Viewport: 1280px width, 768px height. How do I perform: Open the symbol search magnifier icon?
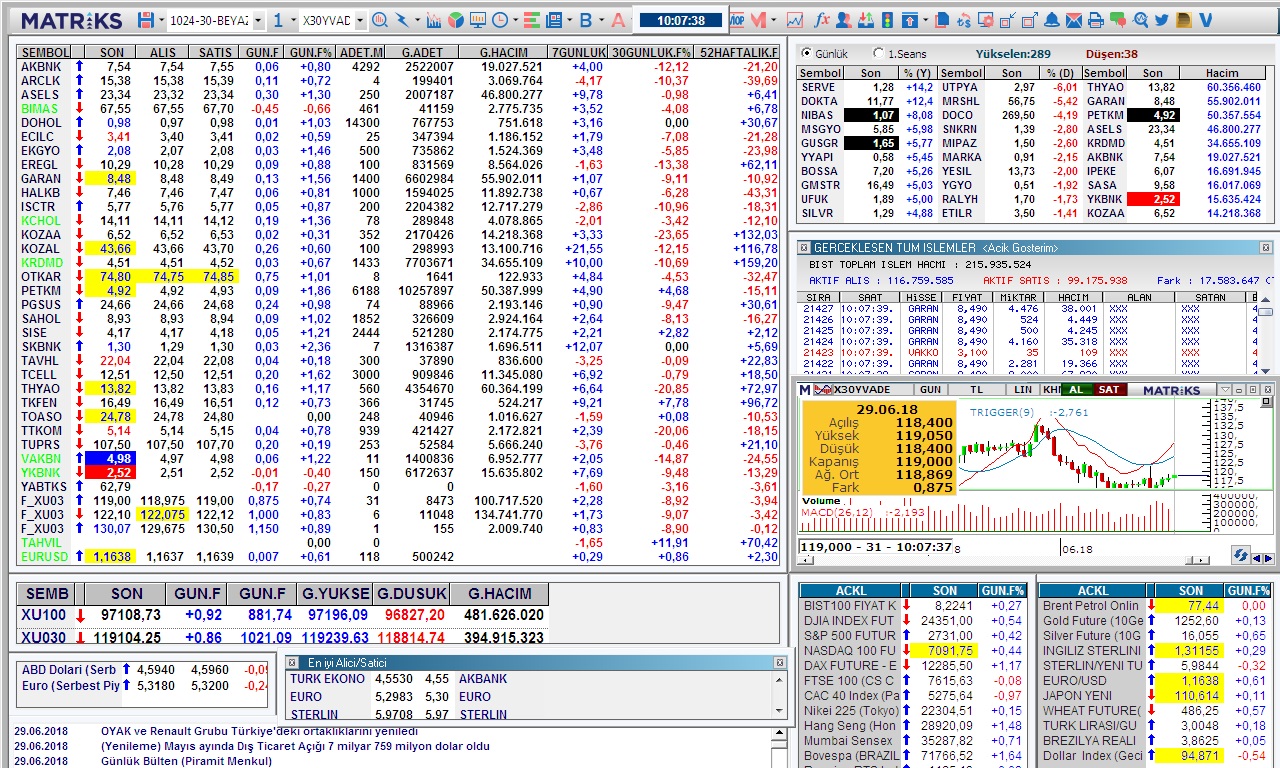[x=380, y=20]
